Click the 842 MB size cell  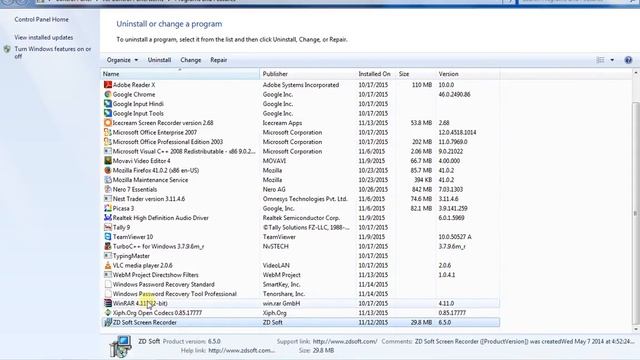422,189
